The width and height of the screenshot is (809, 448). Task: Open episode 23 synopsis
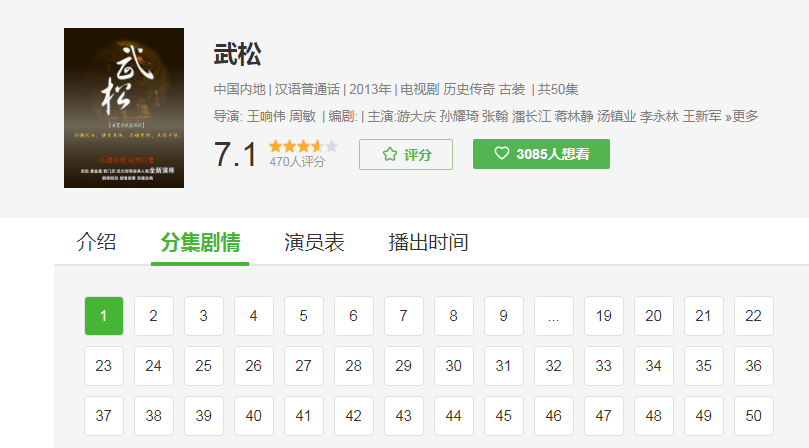104,366
